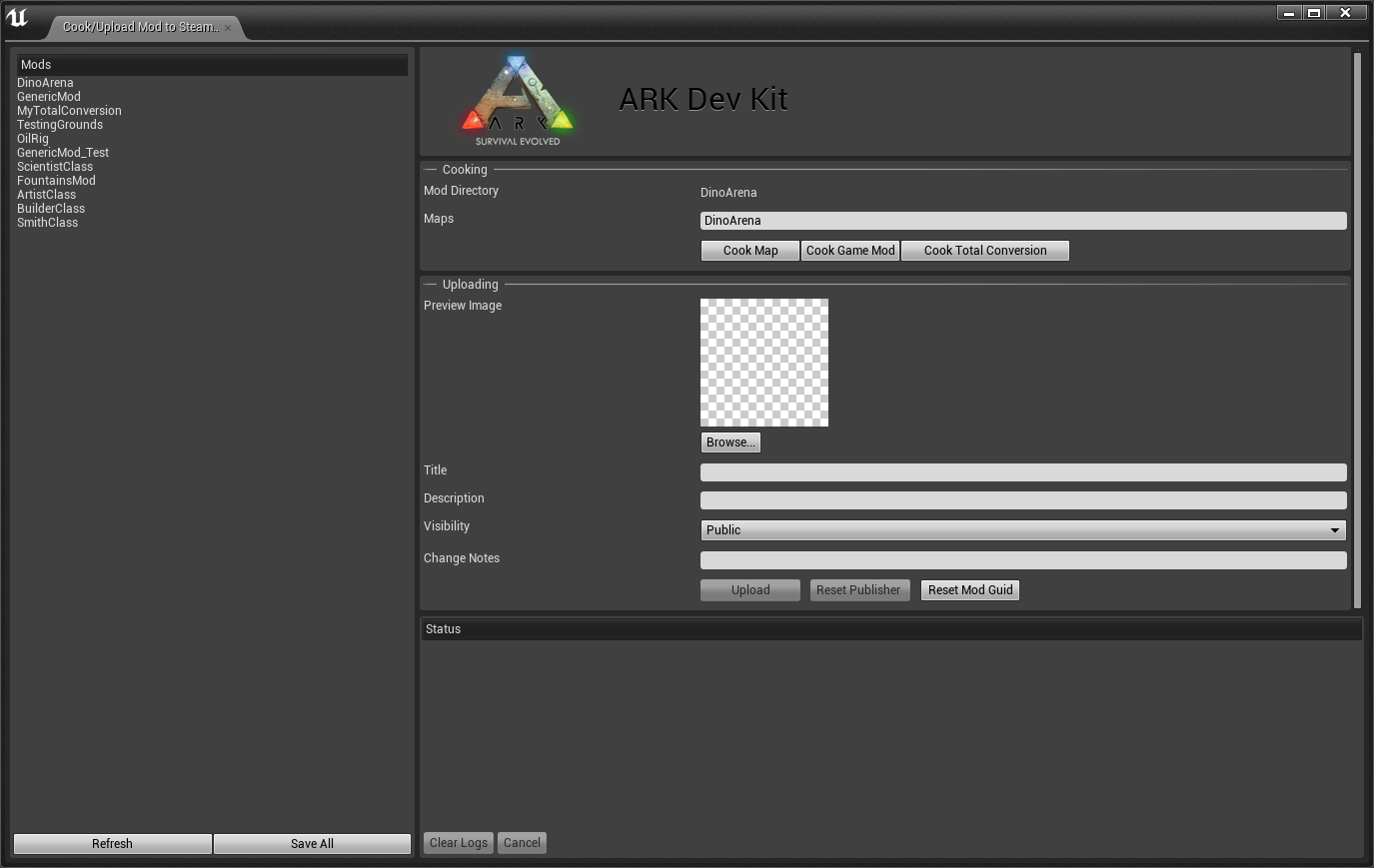Screen dimensions: 1374x868
Task: Select ArtistClass in the Mods list
Action: (46, 195)
